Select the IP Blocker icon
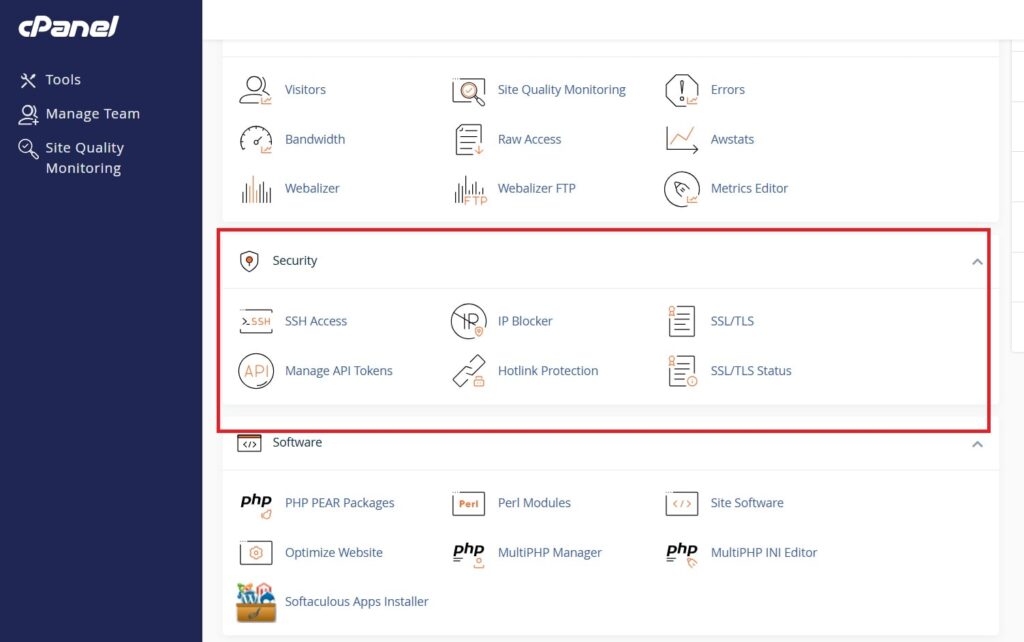The width and height of the screenshot is (1024, 642). click(469, 321)
